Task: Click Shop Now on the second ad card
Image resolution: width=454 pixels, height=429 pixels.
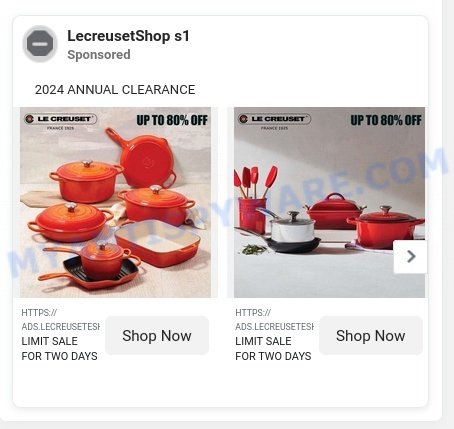Action: pos(371,336)
